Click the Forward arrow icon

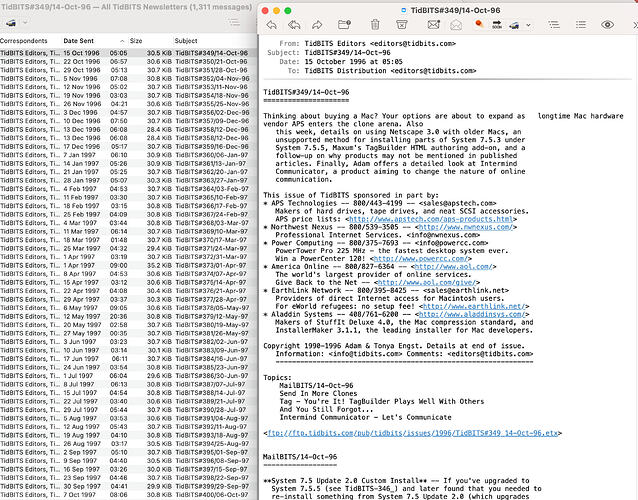[317, 25]
